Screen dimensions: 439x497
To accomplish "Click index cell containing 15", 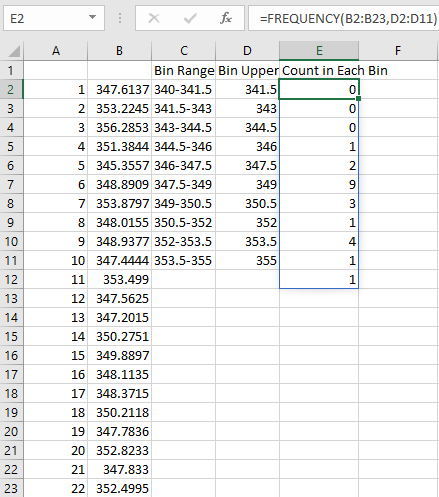I will pos(56,355).
